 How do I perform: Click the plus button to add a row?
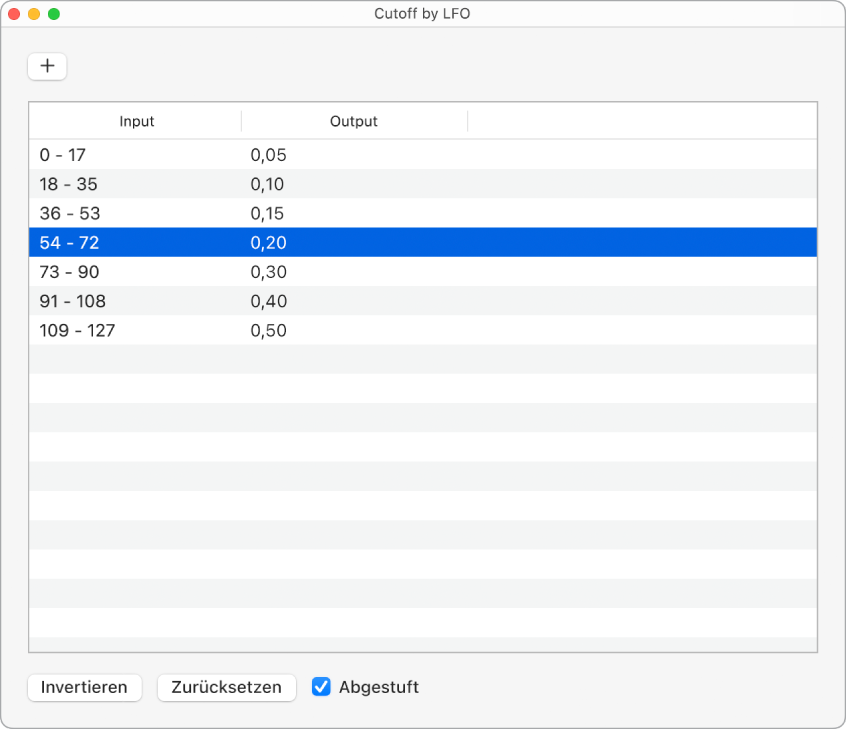click(x=47, y=66)
